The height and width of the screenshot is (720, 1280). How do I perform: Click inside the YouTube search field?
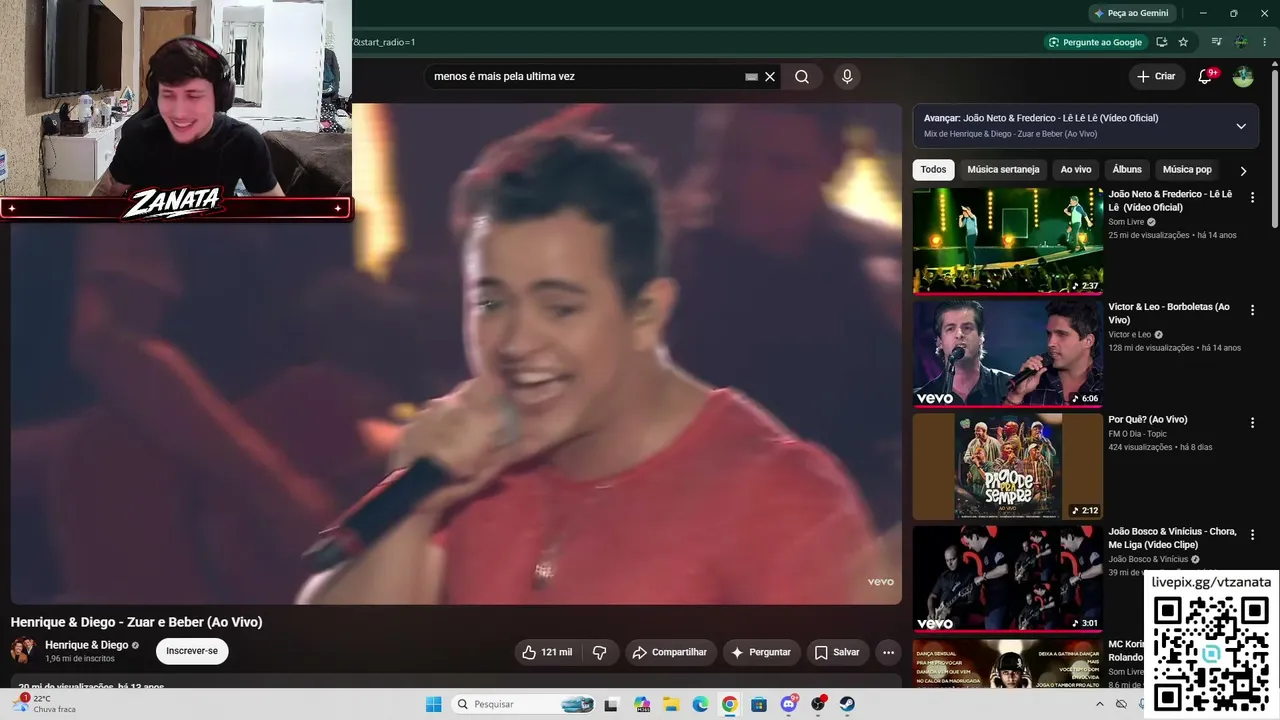(588, 77)
